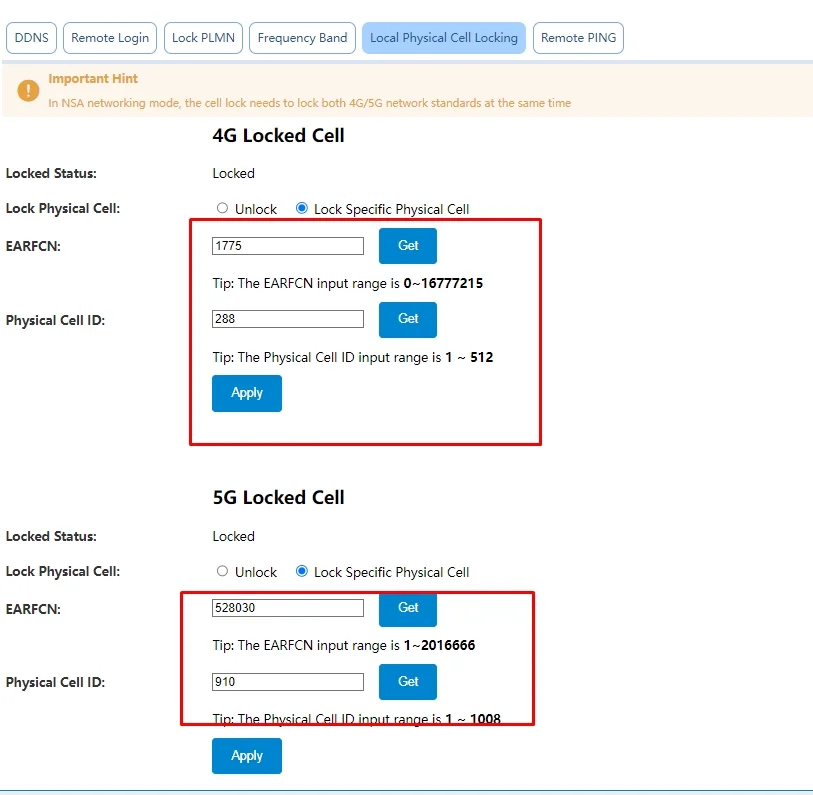Select Unlock radio for 4G cell

222,208
